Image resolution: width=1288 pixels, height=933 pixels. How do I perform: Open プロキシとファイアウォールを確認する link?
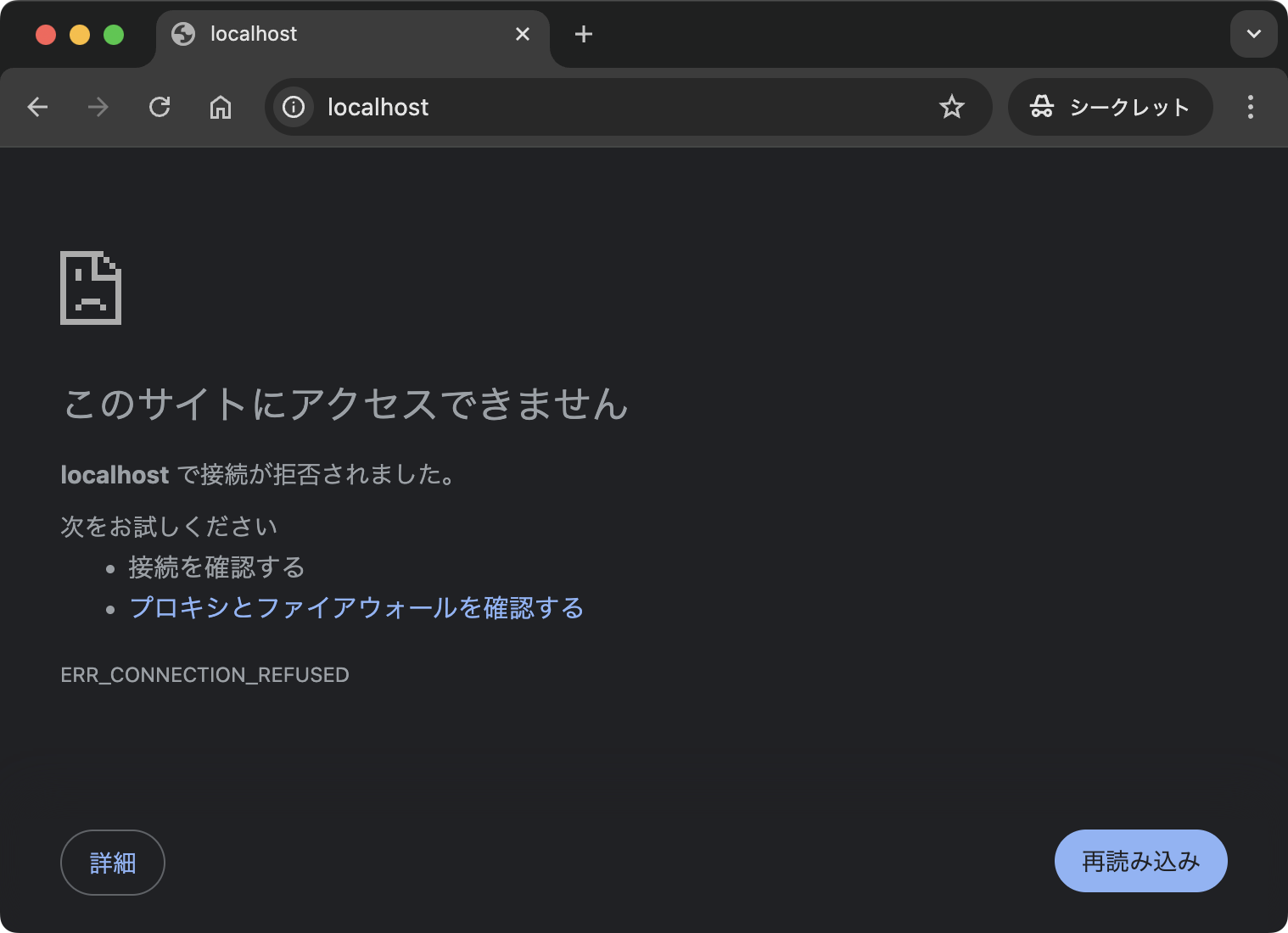pyautogui.click(x=356, y=608)
